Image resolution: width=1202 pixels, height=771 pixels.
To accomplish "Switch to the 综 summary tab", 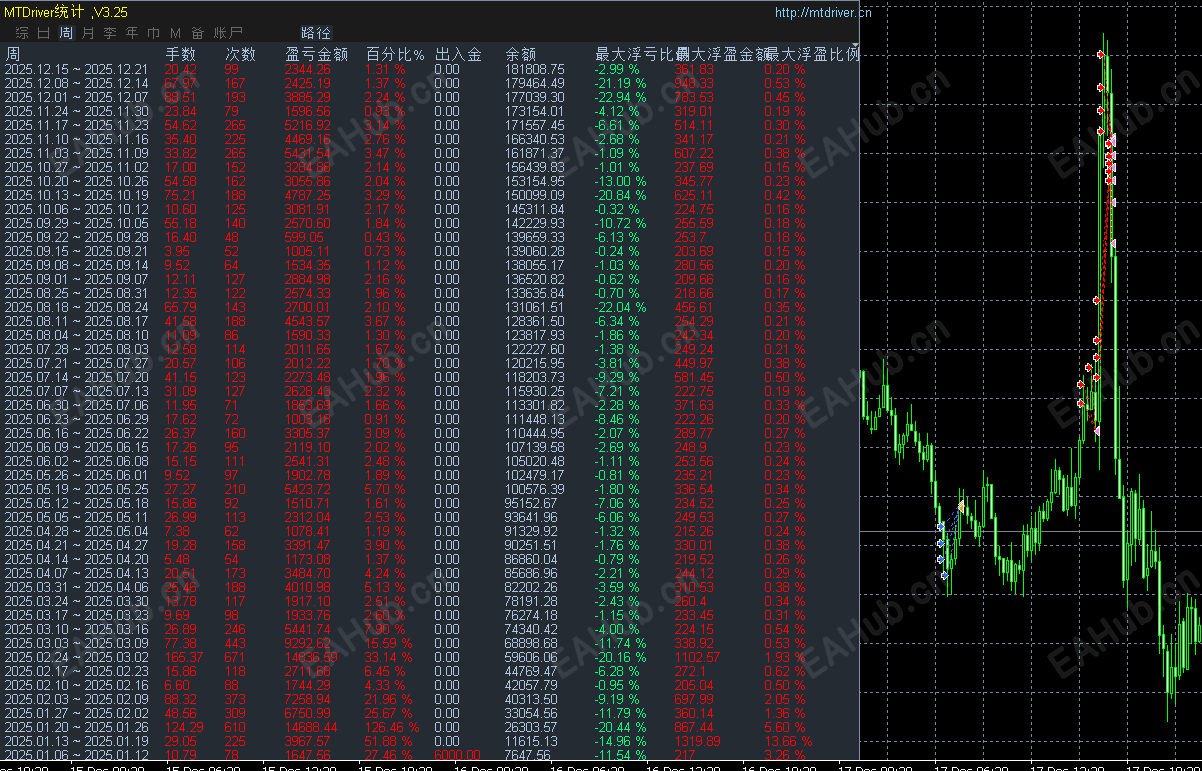I will point(22,33).
